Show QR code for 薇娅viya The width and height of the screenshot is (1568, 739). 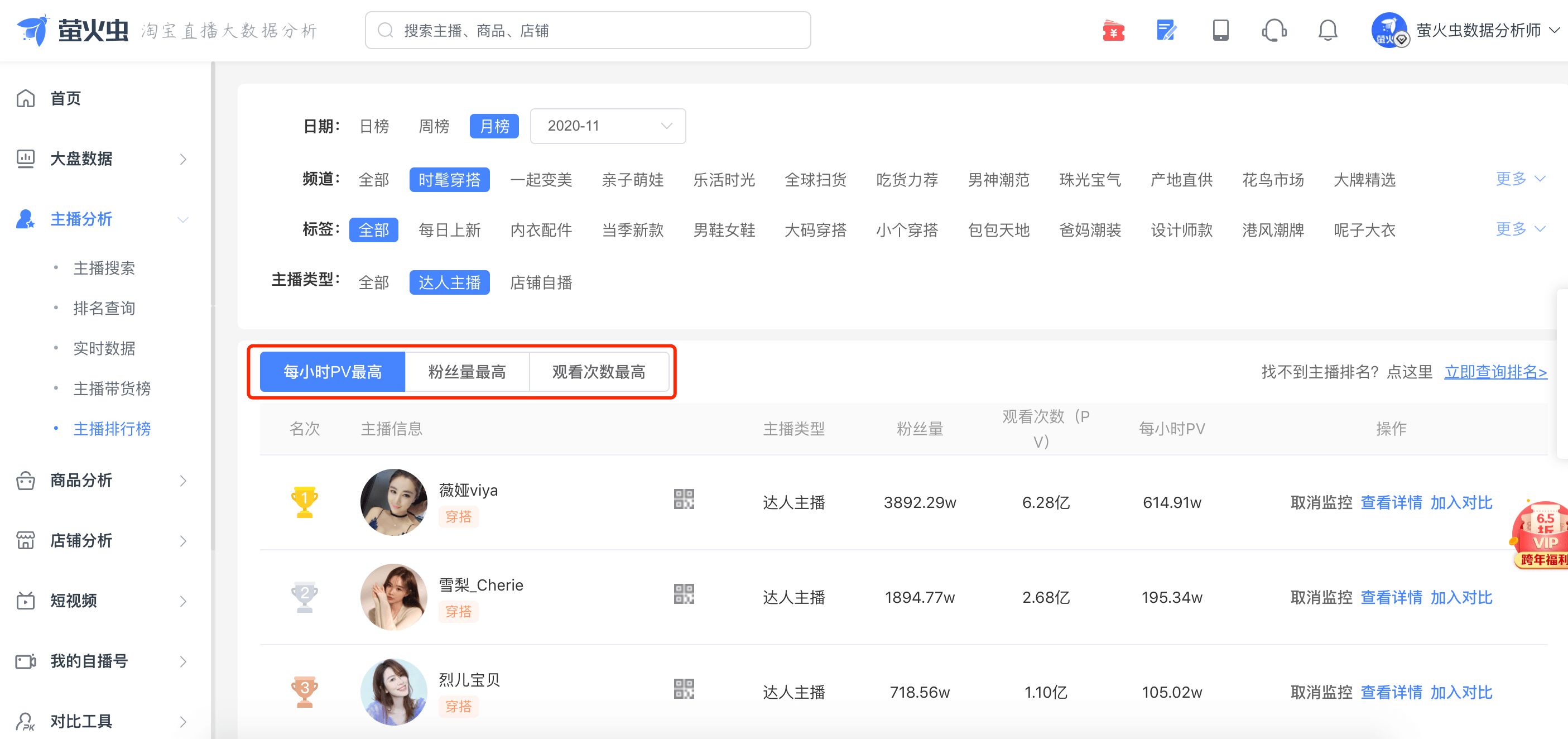684,499
